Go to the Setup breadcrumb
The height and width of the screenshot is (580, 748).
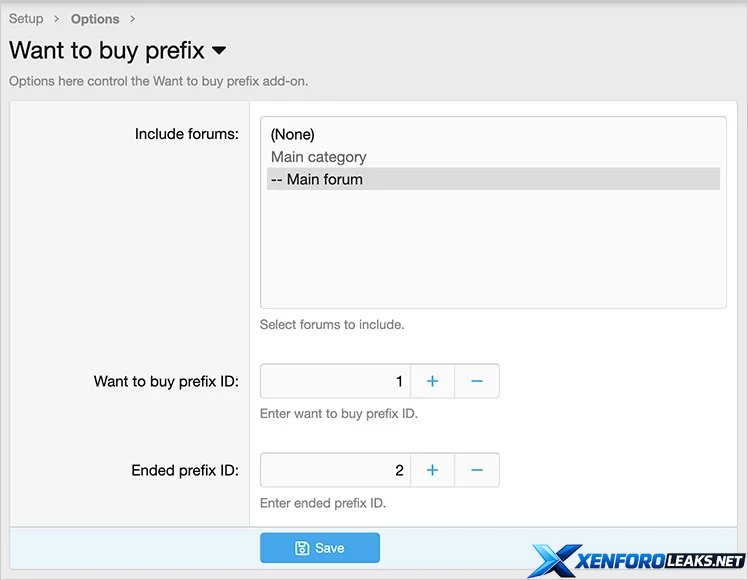tap(26, 19)
